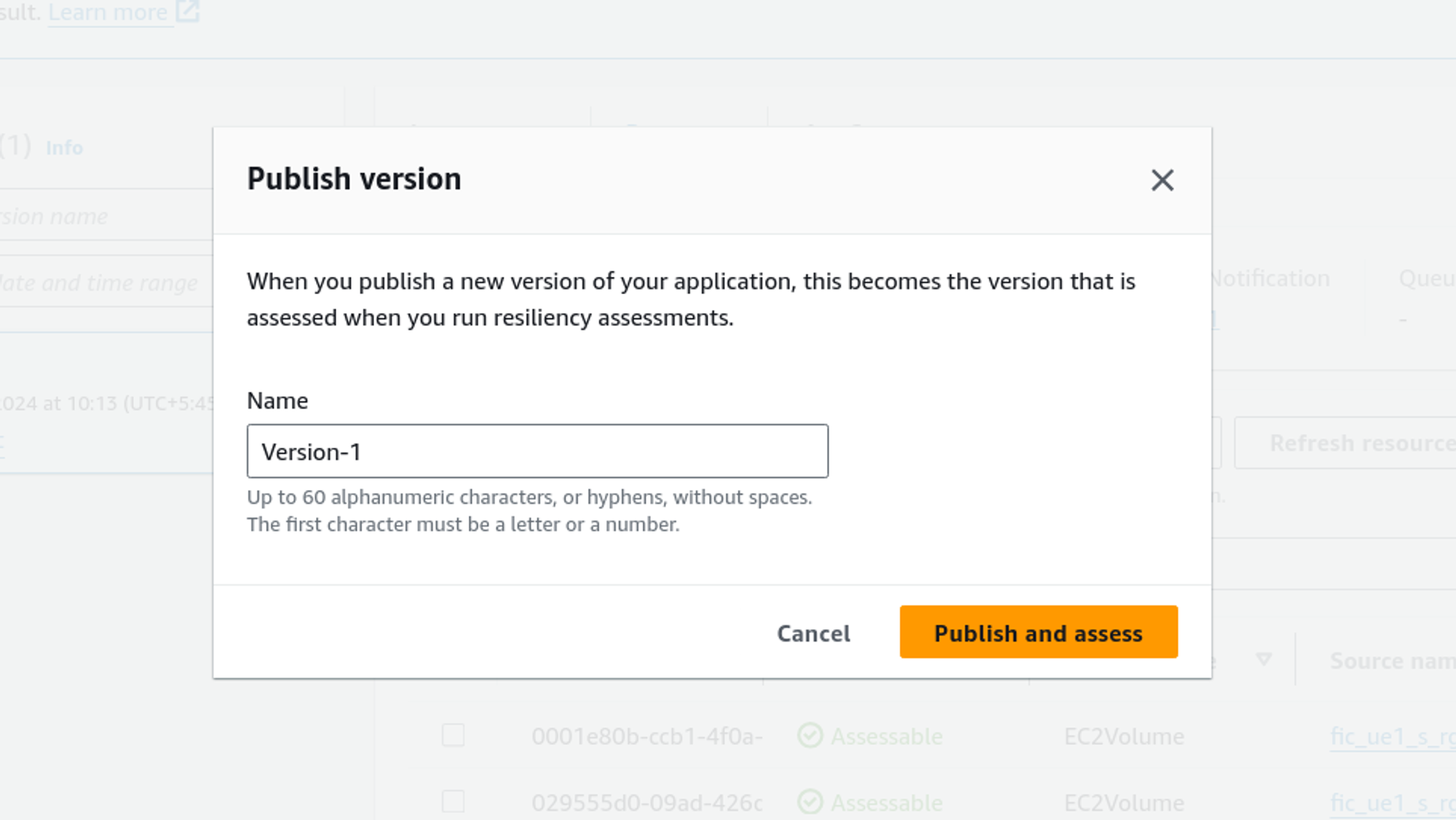Select checkbox for resource 0001e80b-ccb1-4f0a
This screenshot has height=820, width=1456.
(x=453, y=736)
